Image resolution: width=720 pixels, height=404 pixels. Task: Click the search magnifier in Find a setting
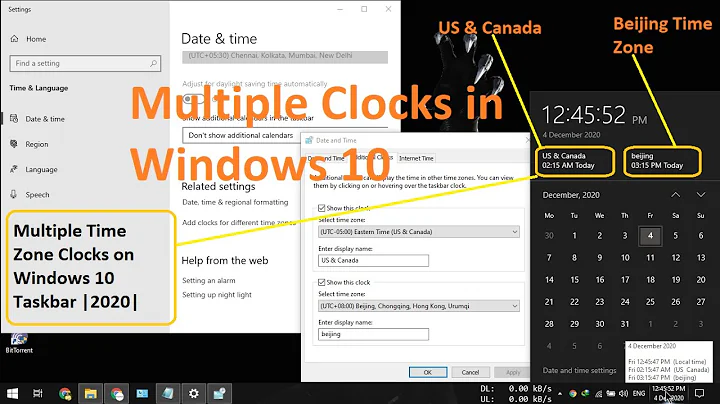(153, 63)
